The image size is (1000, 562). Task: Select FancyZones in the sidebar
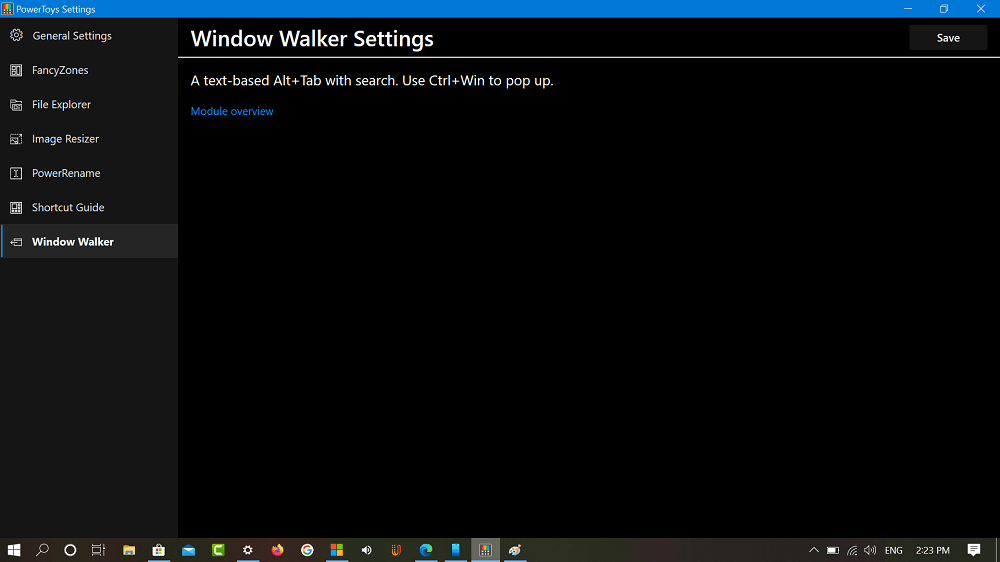point(89,70)
